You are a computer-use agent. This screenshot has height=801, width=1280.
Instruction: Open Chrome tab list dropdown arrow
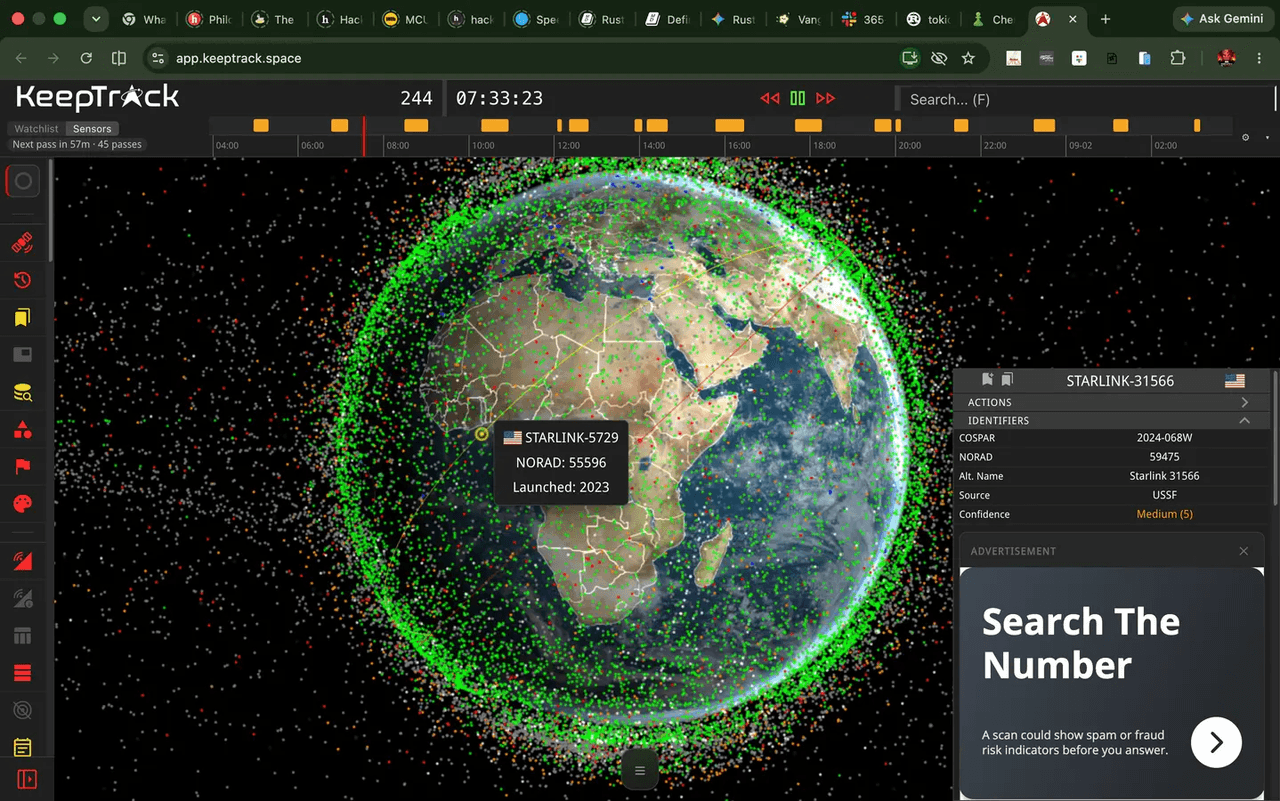point(96,19)
